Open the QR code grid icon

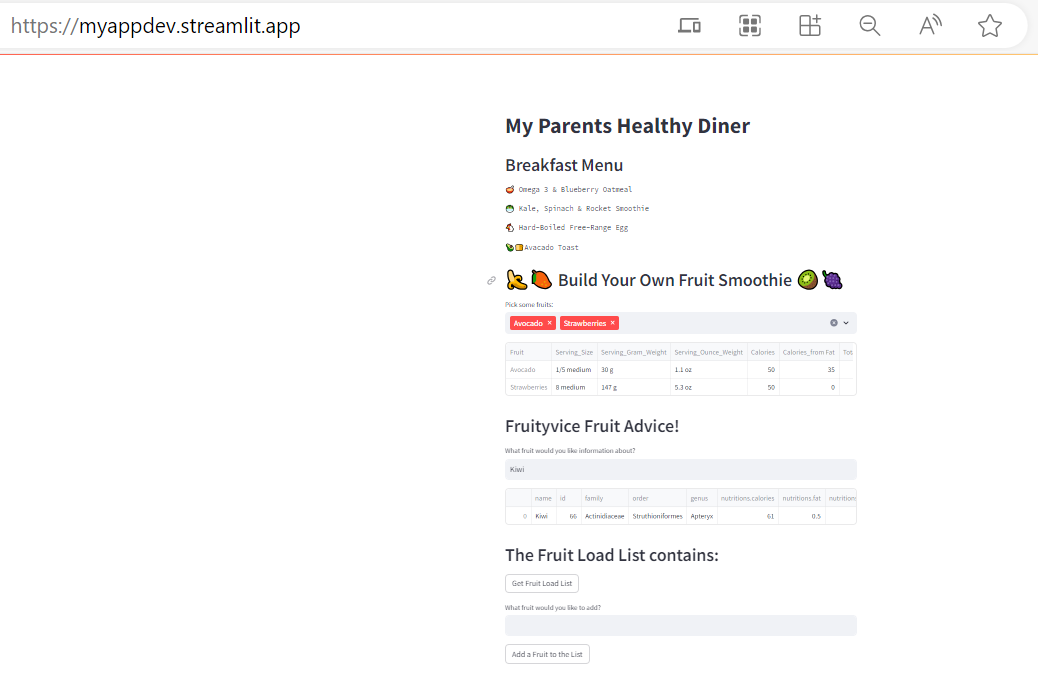pyautogui.click(x=750, y=26)
